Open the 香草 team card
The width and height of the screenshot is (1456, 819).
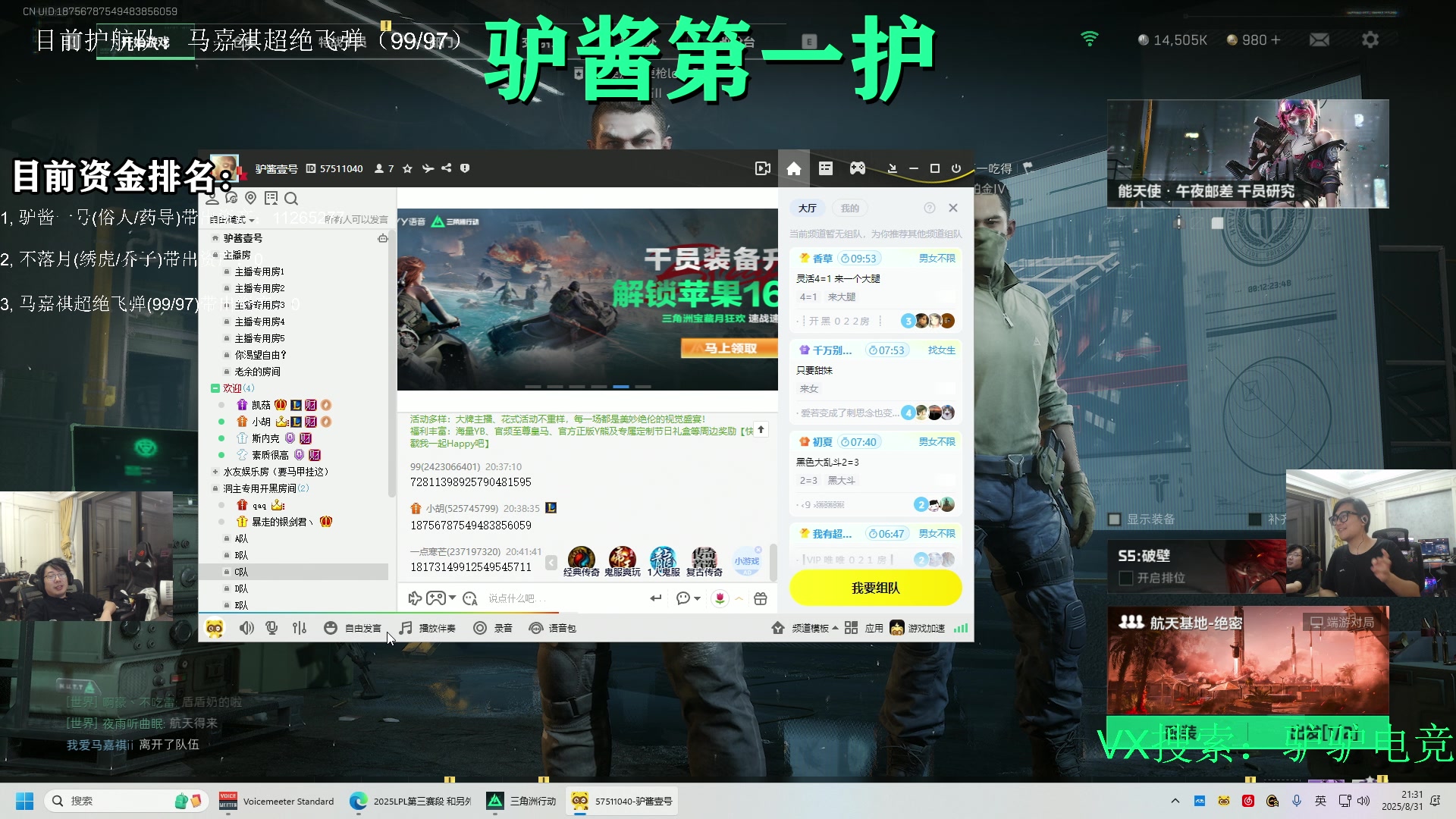[x=876, y=290]
